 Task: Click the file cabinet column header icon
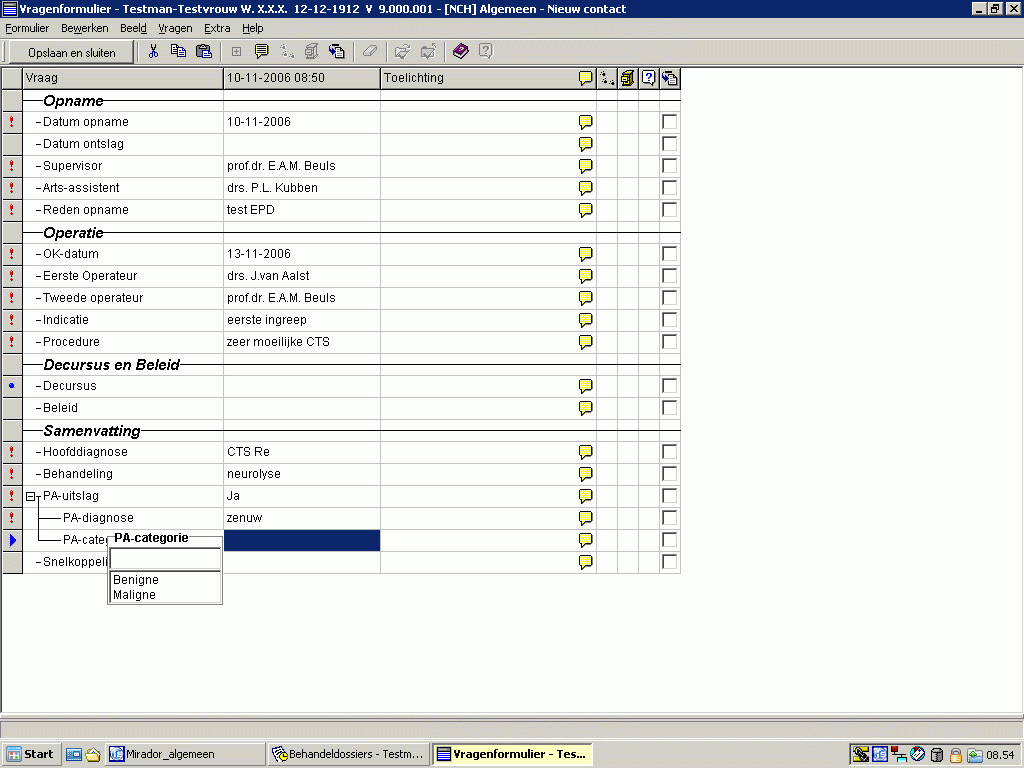coord(627,78)
